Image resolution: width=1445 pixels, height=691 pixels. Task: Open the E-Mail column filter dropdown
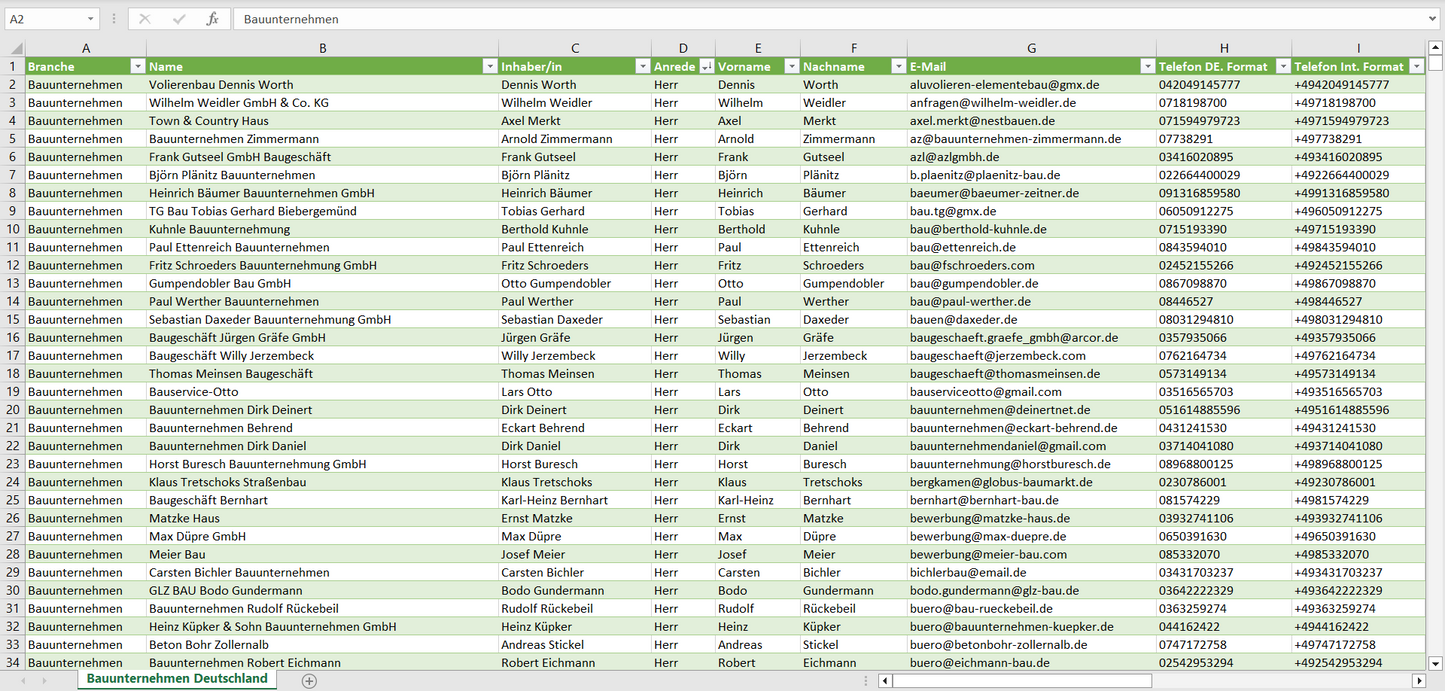point(1147,66)
